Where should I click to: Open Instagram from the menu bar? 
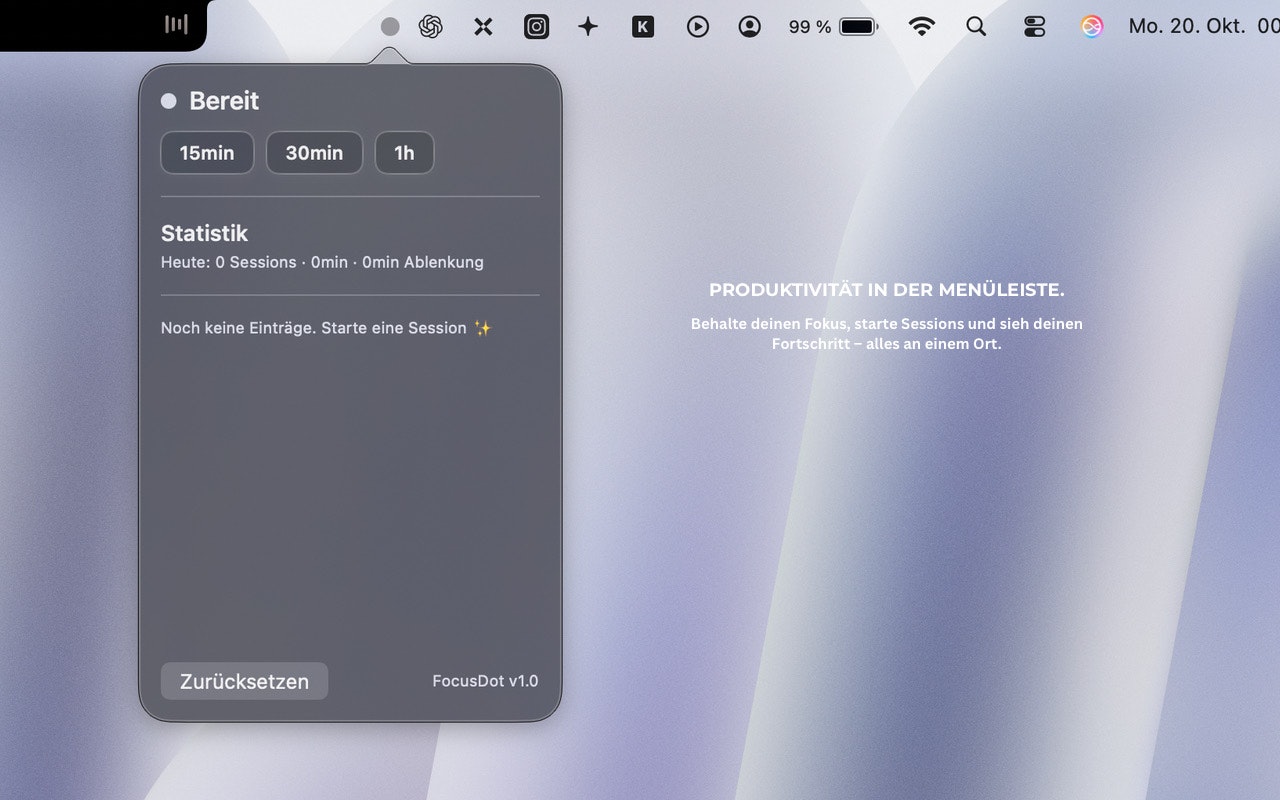(536, 26)
